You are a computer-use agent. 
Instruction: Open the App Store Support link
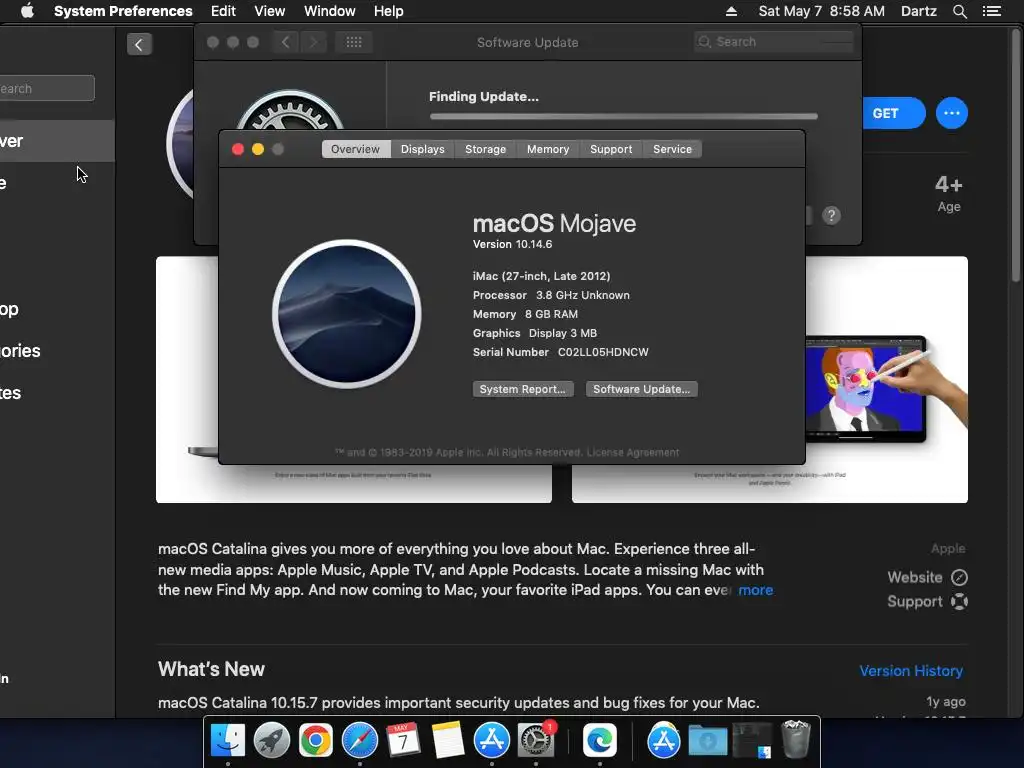point(927,601)
